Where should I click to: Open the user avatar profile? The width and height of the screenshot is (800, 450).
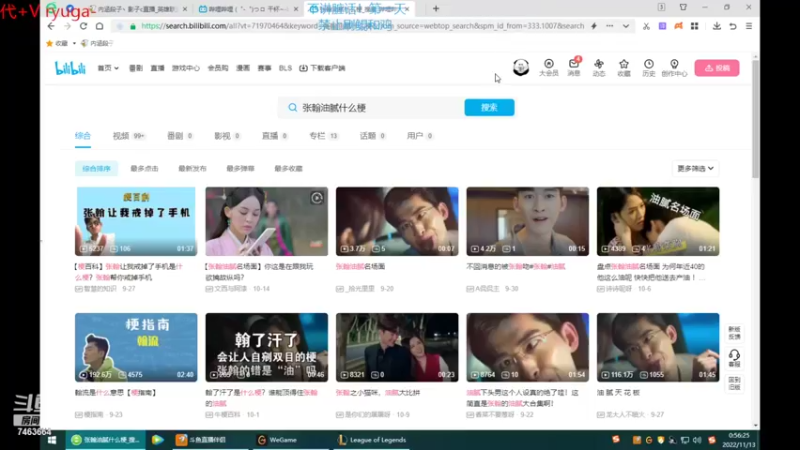[x=520, y=67]
